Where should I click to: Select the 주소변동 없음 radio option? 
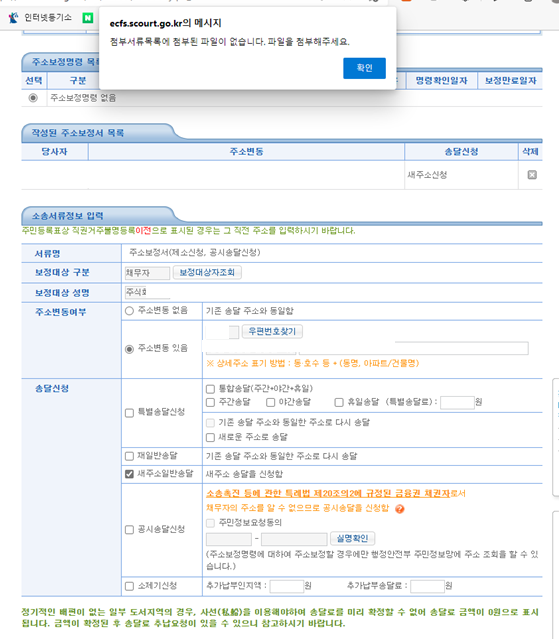tap(129, 311)
